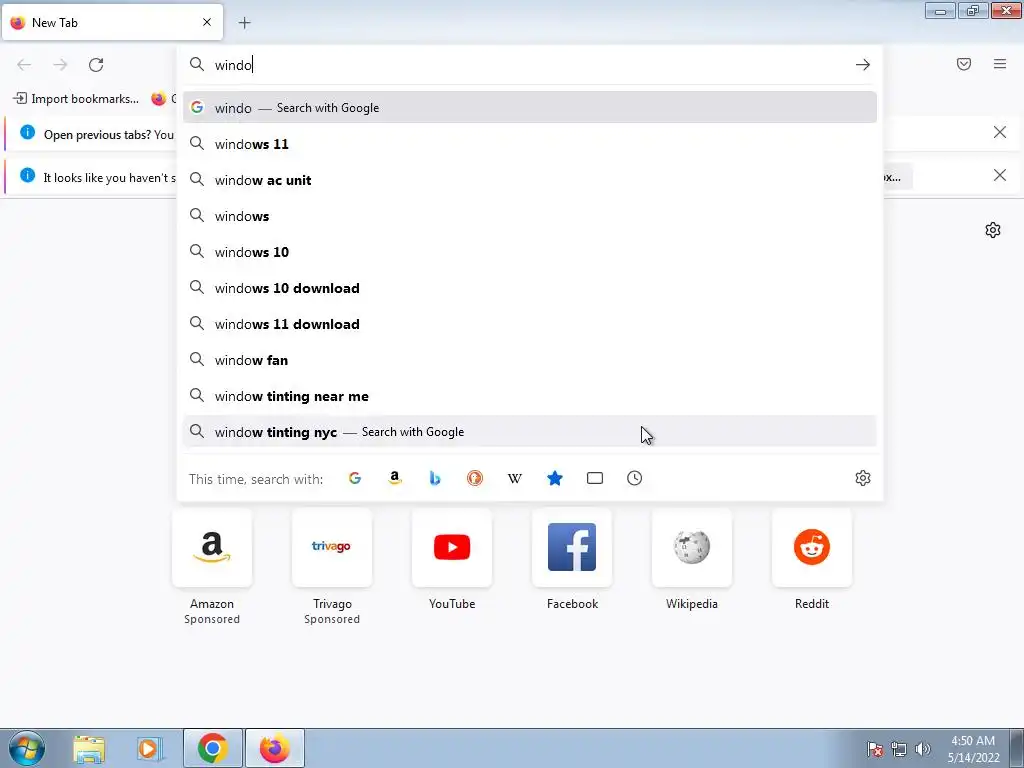
Task: Search open tabs with the tab icon
Action: pyautogui.click(x=595, y=478)
